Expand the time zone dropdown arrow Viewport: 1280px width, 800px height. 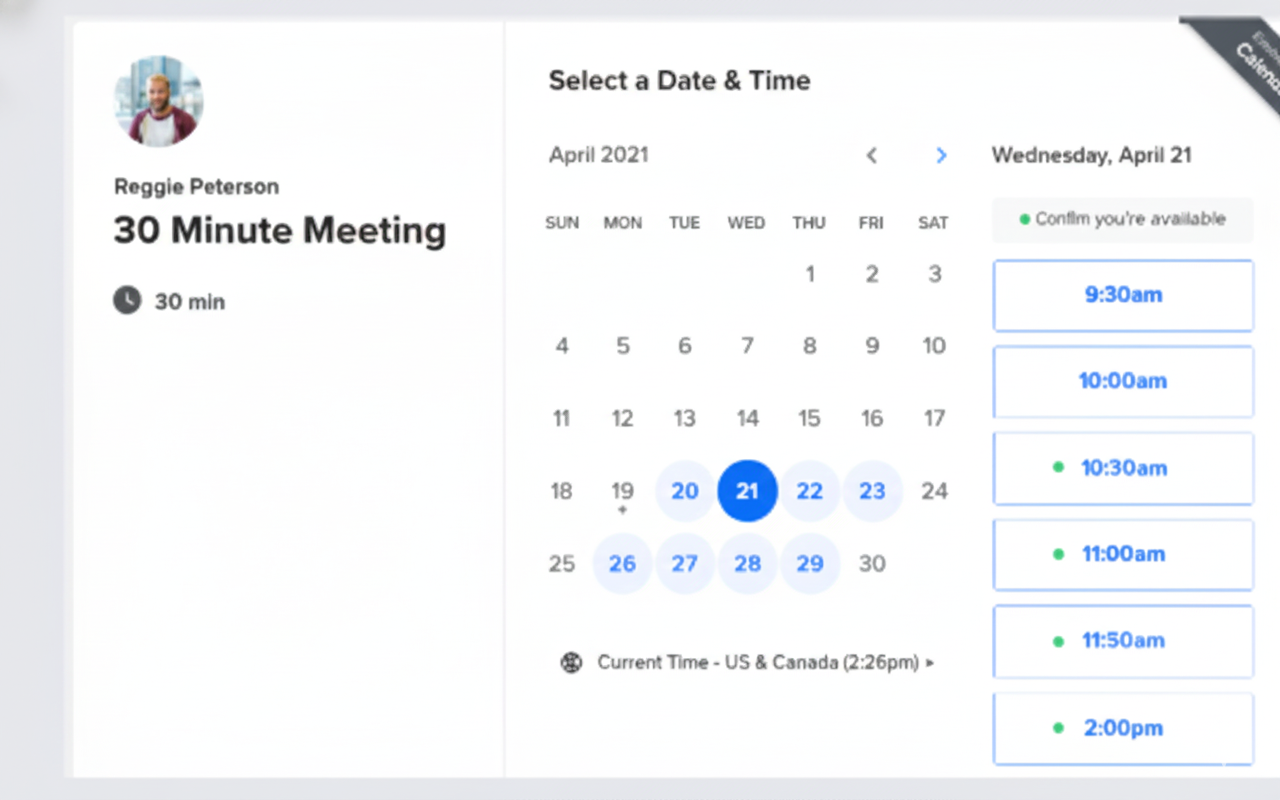click(x=930, y=662)
